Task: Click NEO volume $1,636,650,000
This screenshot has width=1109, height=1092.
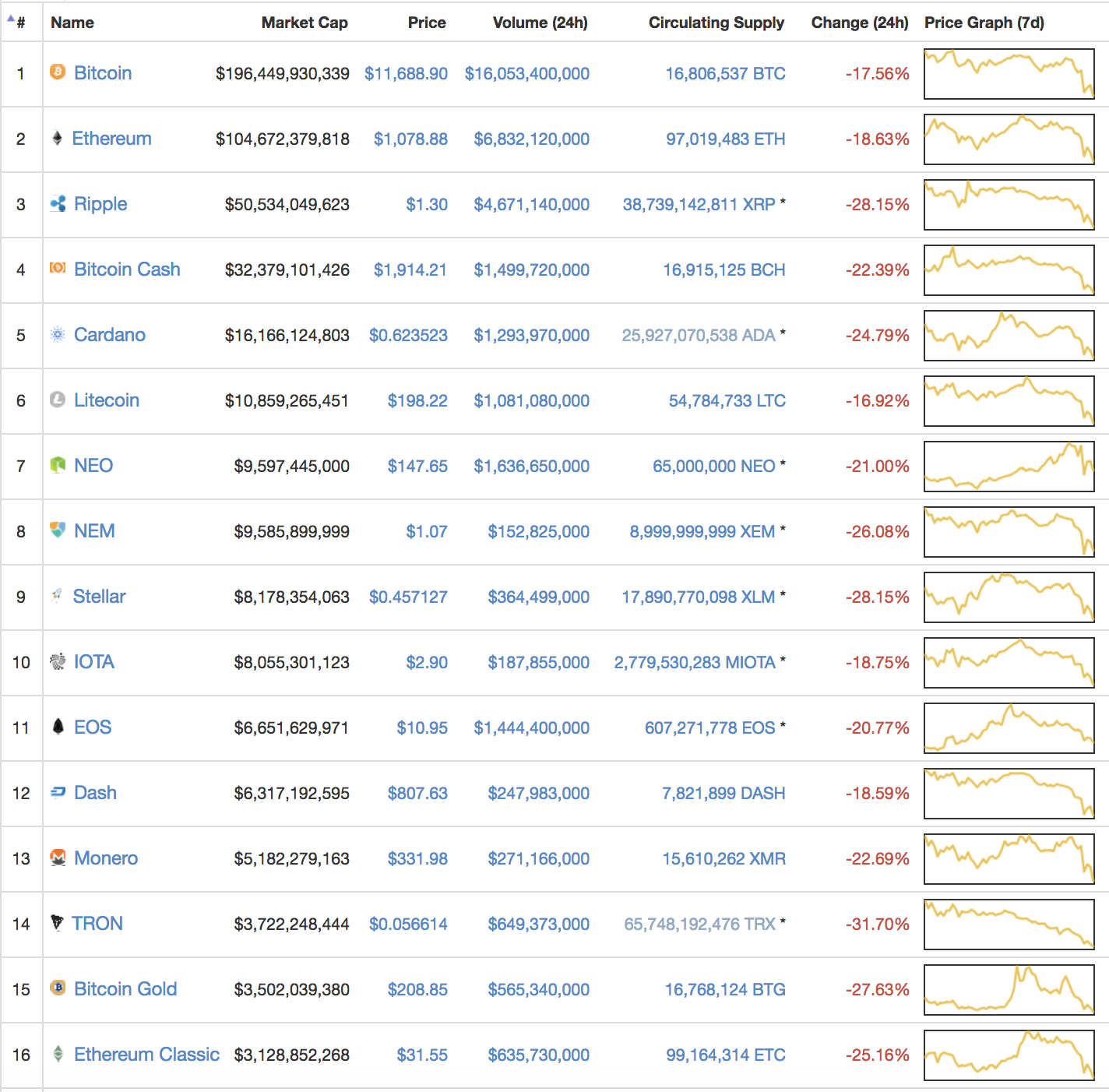Action: click(532, 466)
